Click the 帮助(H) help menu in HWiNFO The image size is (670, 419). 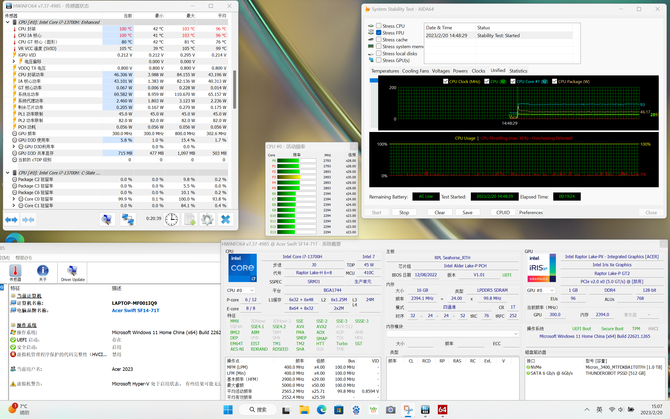coord(24,258)
